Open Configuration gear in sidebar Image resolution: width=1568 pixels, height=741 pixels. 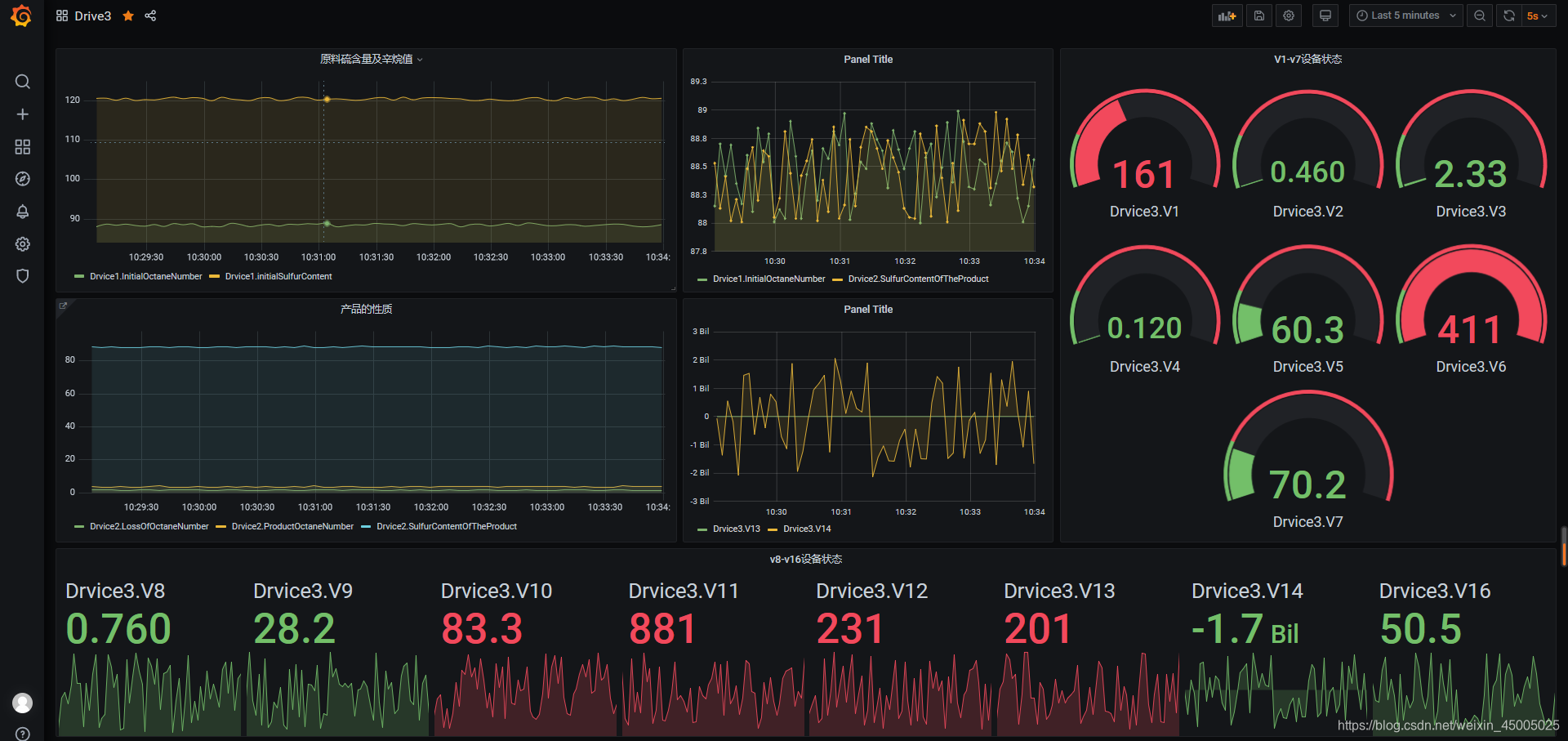[x=23, y=244]
